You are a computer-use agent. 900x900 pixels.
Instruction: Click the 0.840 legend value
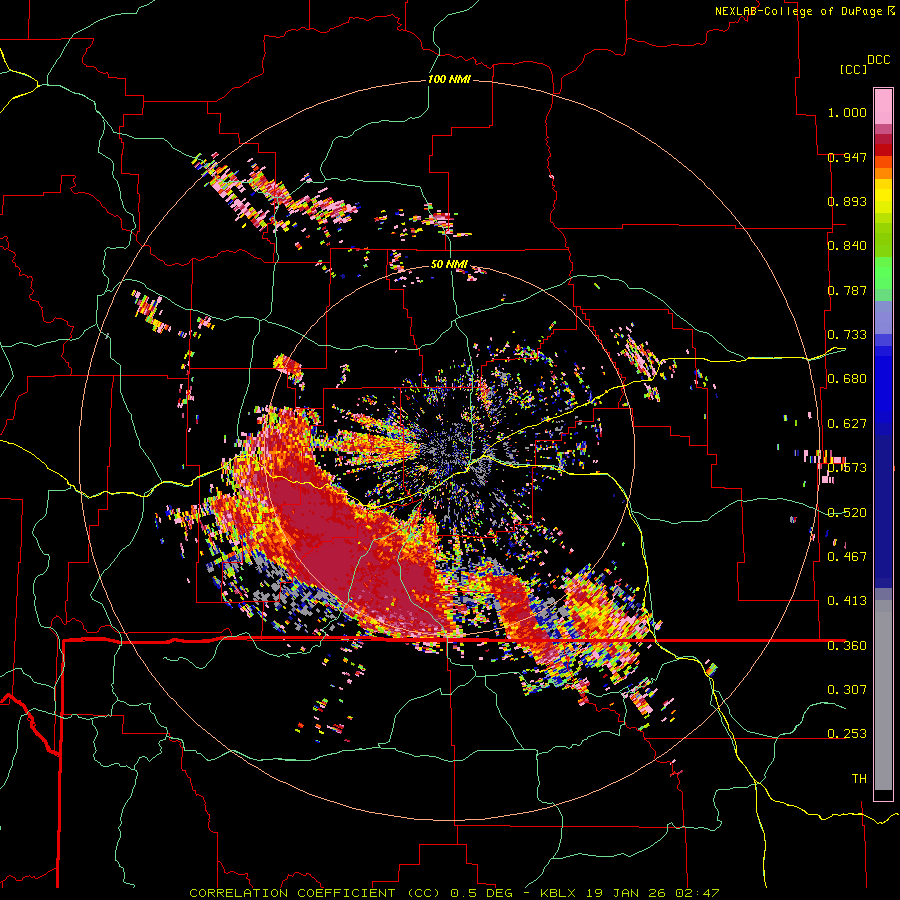(847, 246)
